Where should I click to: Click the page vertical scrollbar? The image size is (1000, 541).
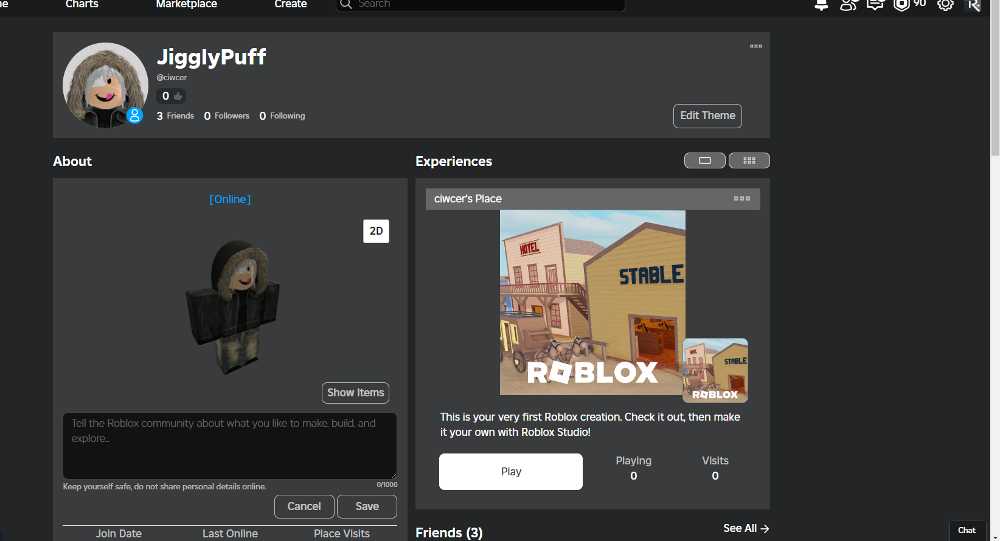tap(994, 77)
